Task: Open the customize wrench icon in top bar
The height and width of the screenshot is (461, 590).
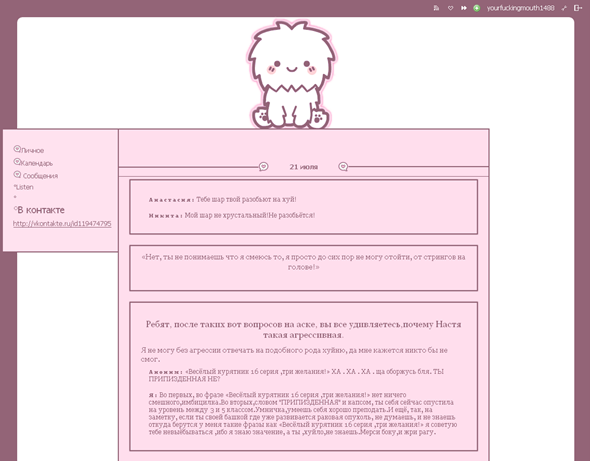Action: (564, 8)
